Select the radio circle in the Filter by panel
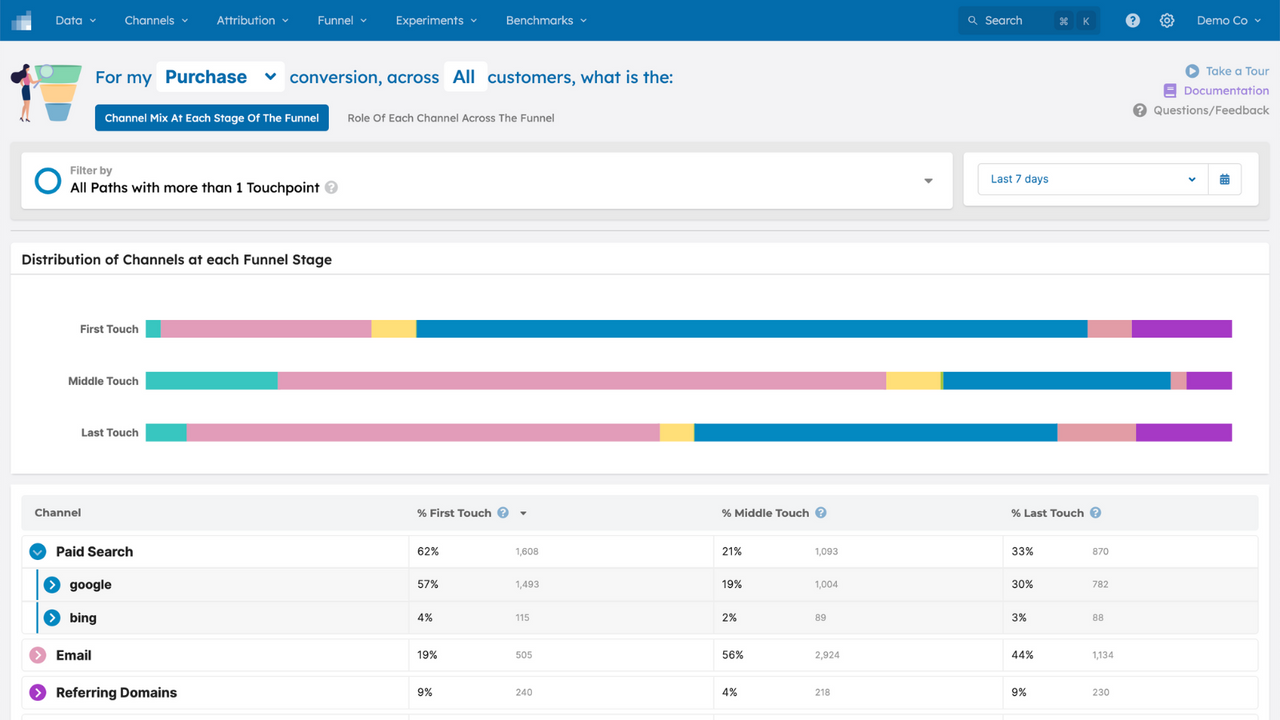This screenshot has width=1280, height=720. [47, 180]
